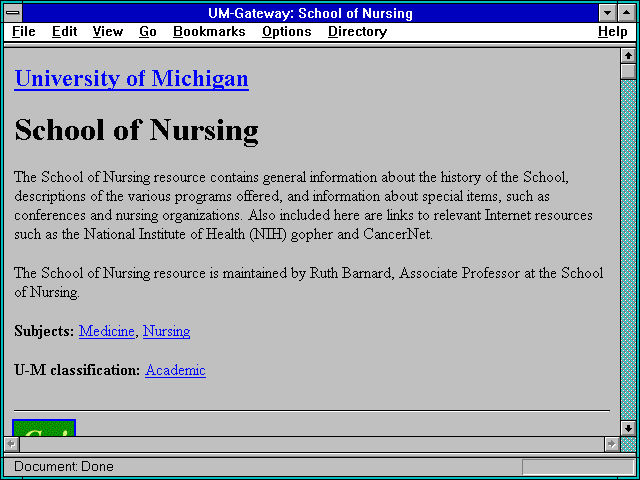Maximize the UM-Gateway window
This screenshot has width=640, height=480.
[x=627, y=13]
